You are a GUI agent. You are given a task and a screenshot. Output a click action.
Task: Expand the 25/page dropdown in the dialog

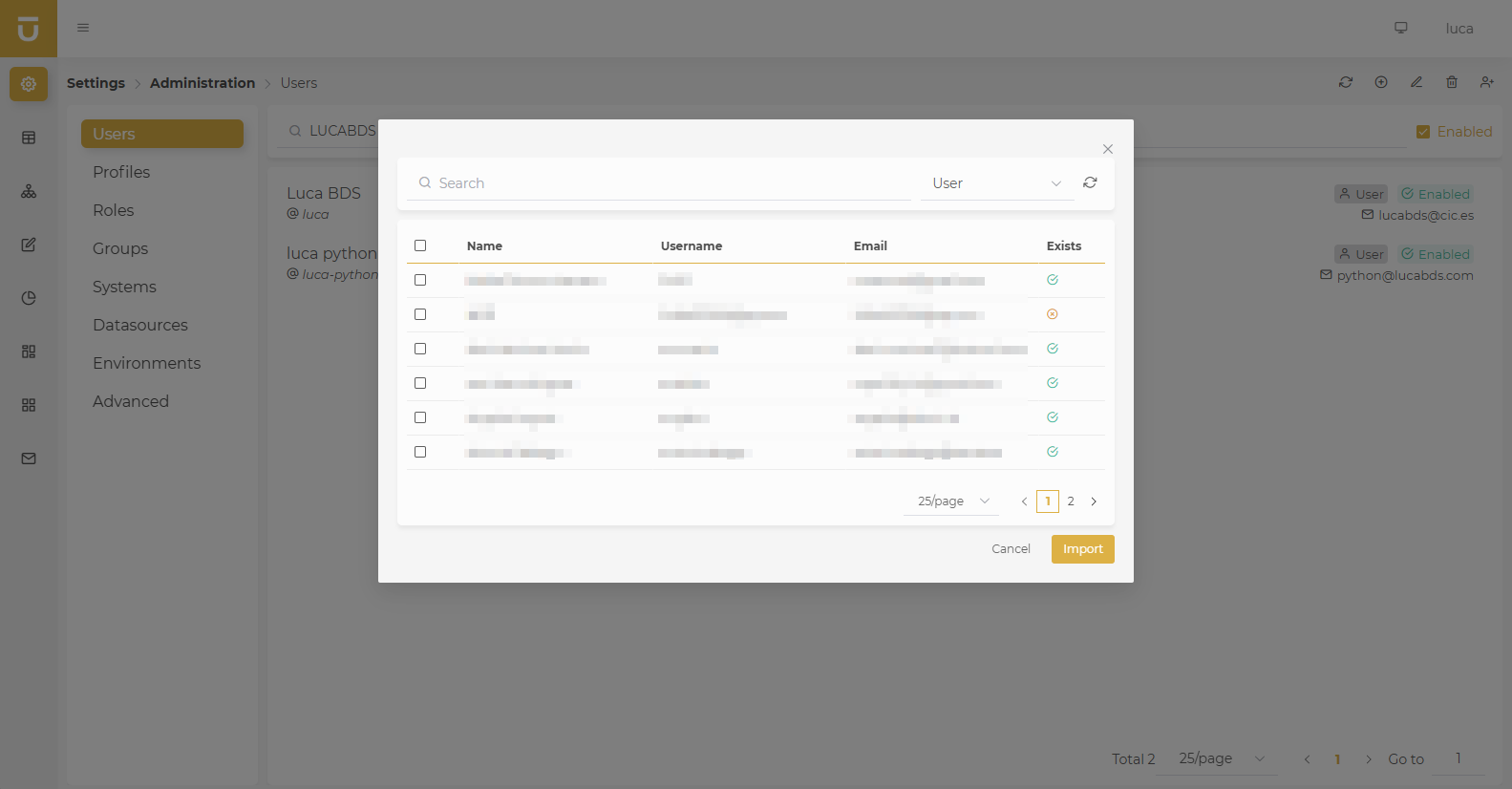[x=951, y=501]
